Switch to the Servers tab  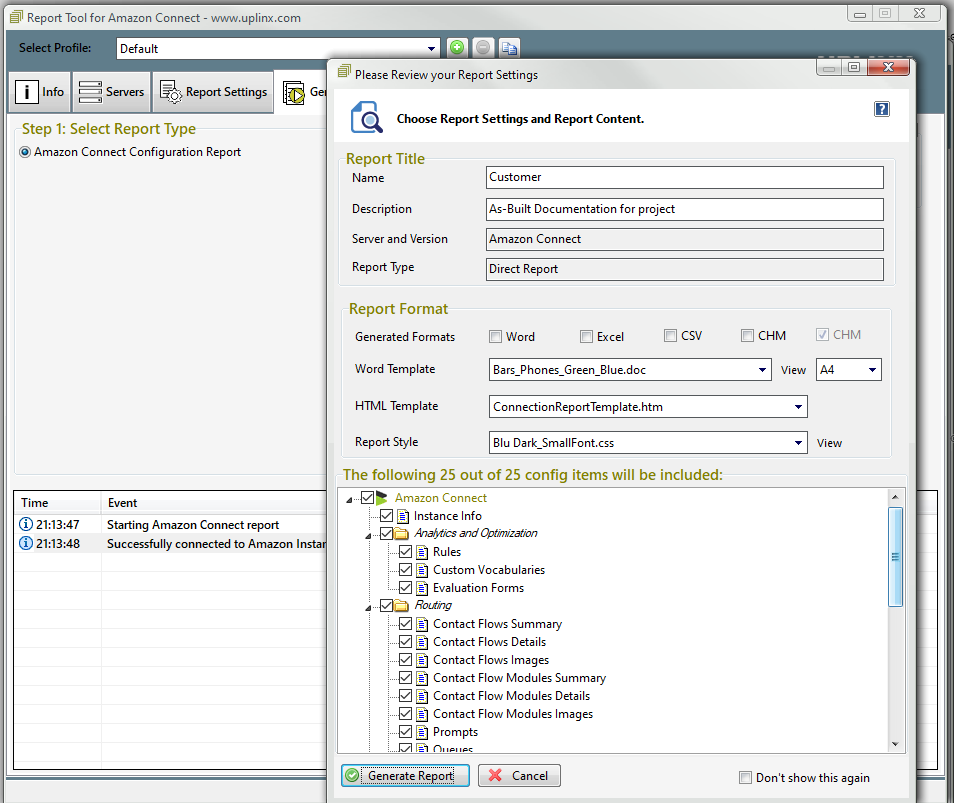(112, 92)
